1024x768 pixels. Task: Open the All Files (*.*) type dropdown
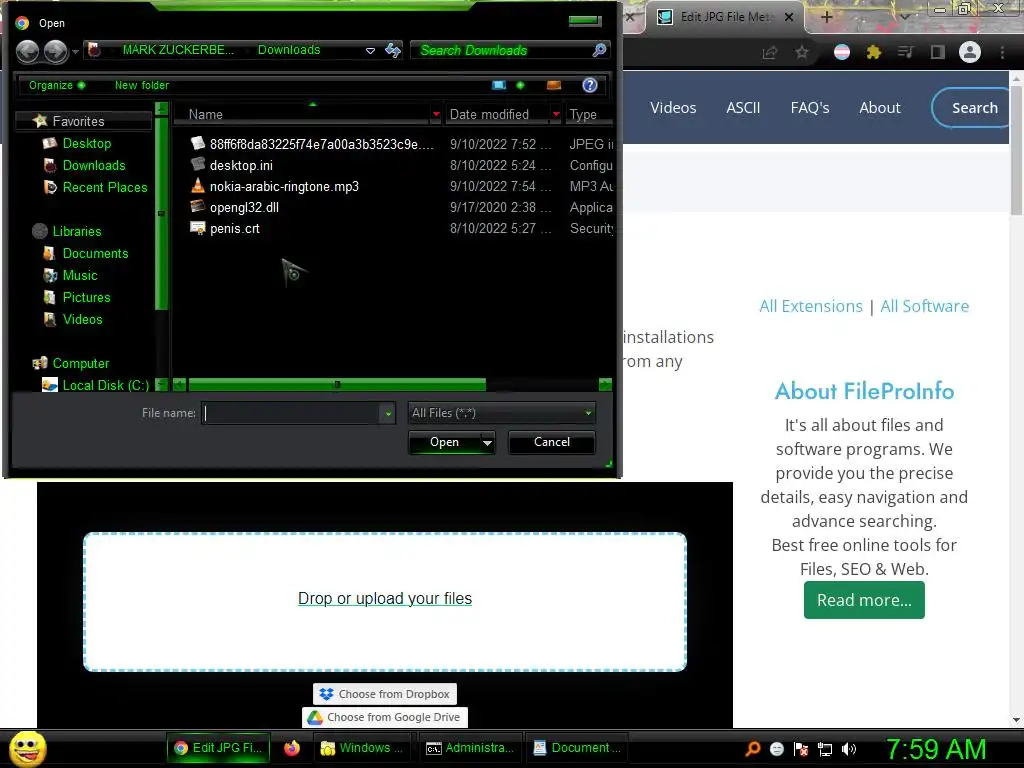pos(501,413)
